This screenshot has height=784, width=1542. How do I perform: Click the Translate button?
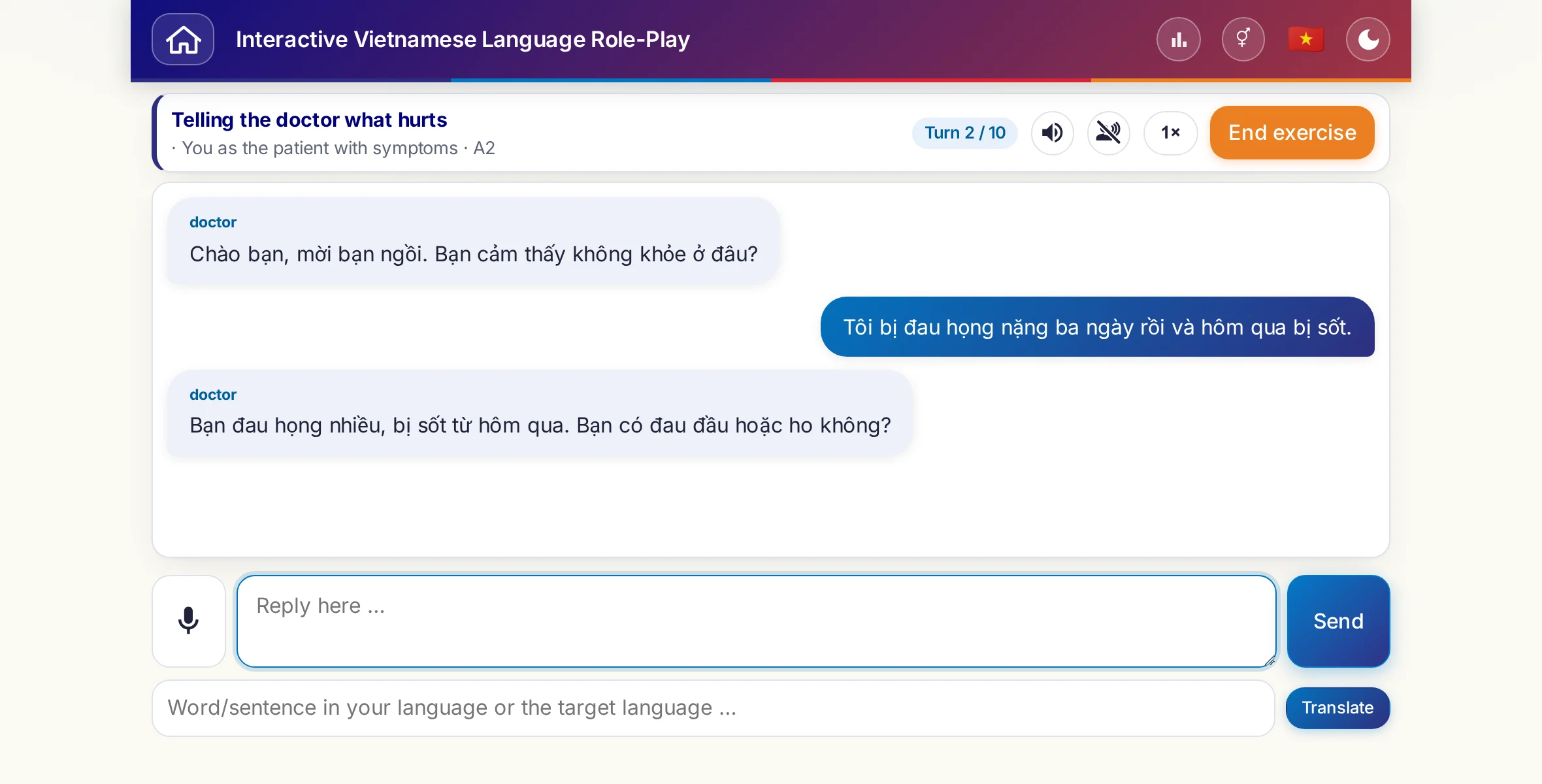pyautogui.click(x=1337, y=708)
